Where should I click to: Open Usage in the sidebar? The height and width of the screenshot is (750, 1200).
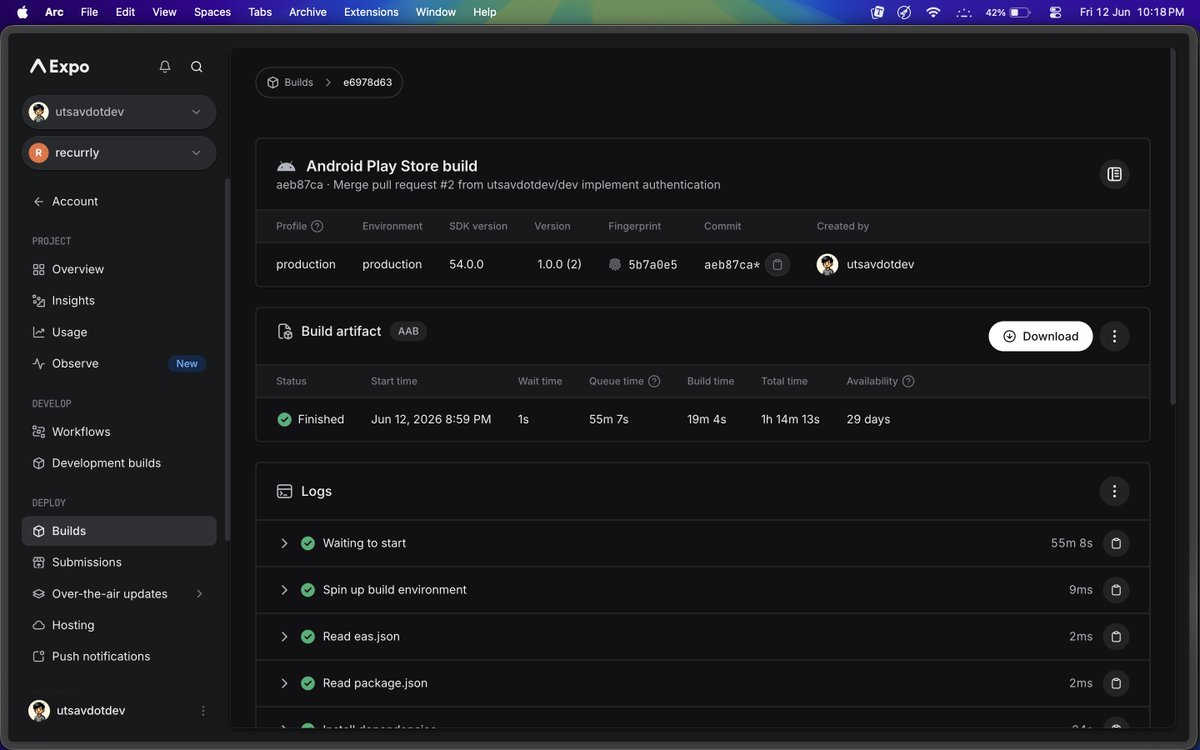(x=119, y=332)
